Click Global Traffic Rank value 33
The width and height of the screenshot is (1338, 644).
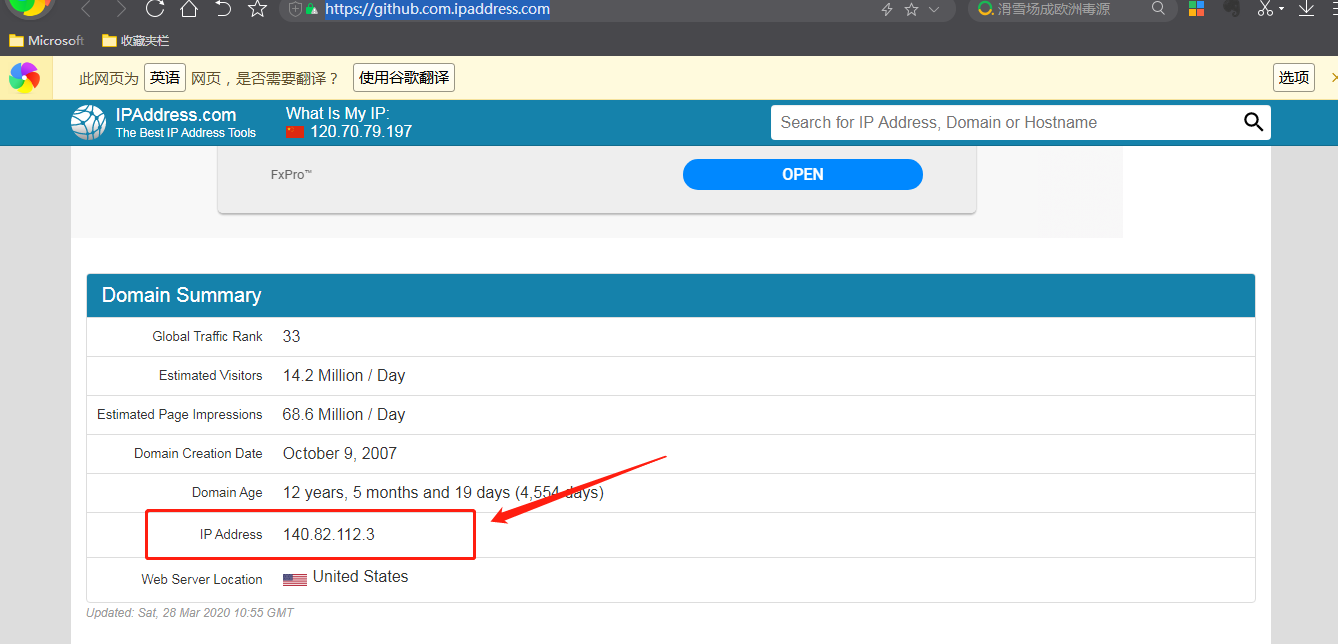click(x=292, y=336)
